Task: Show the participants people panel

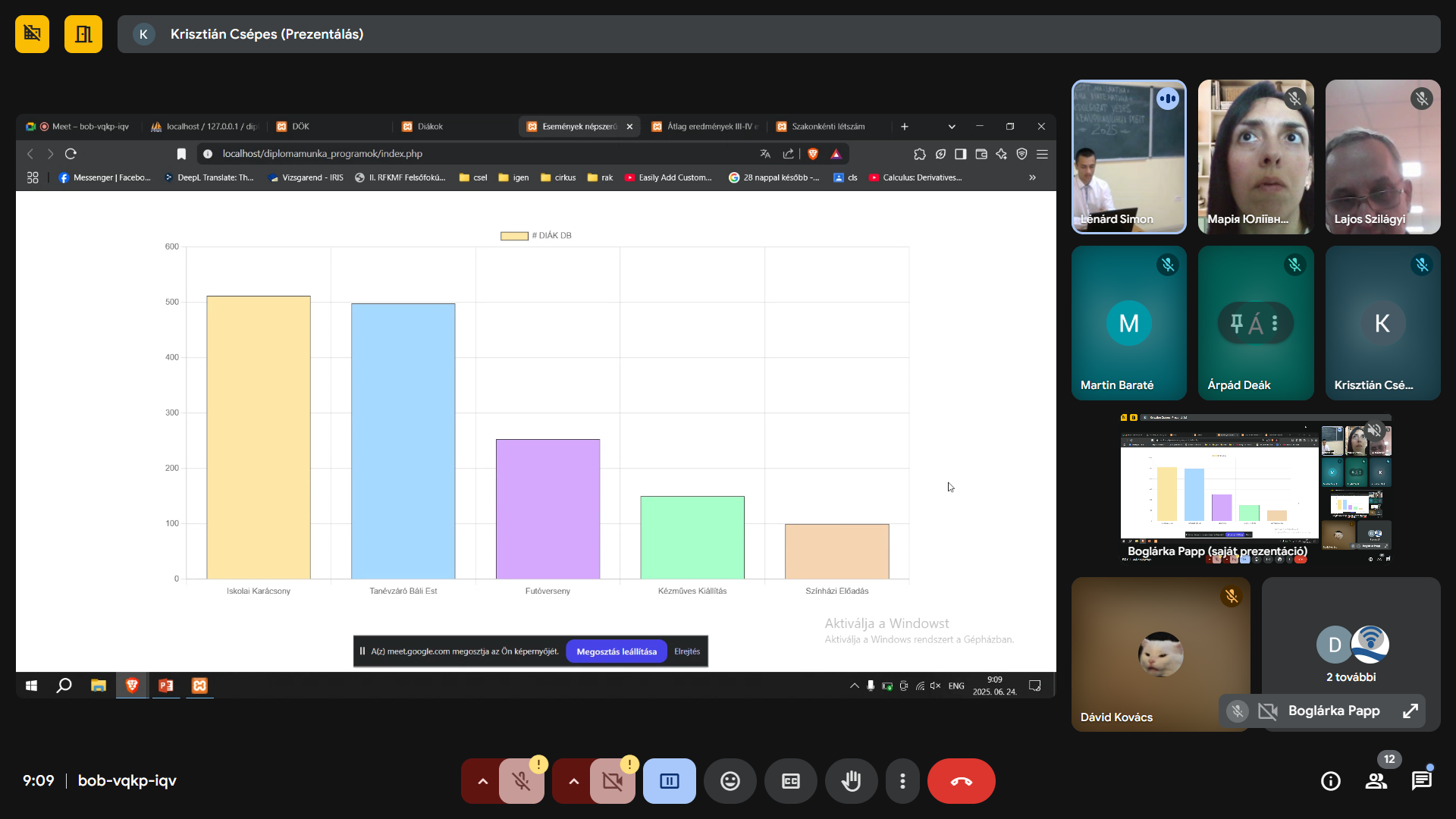Action: tap(1376, 781)
